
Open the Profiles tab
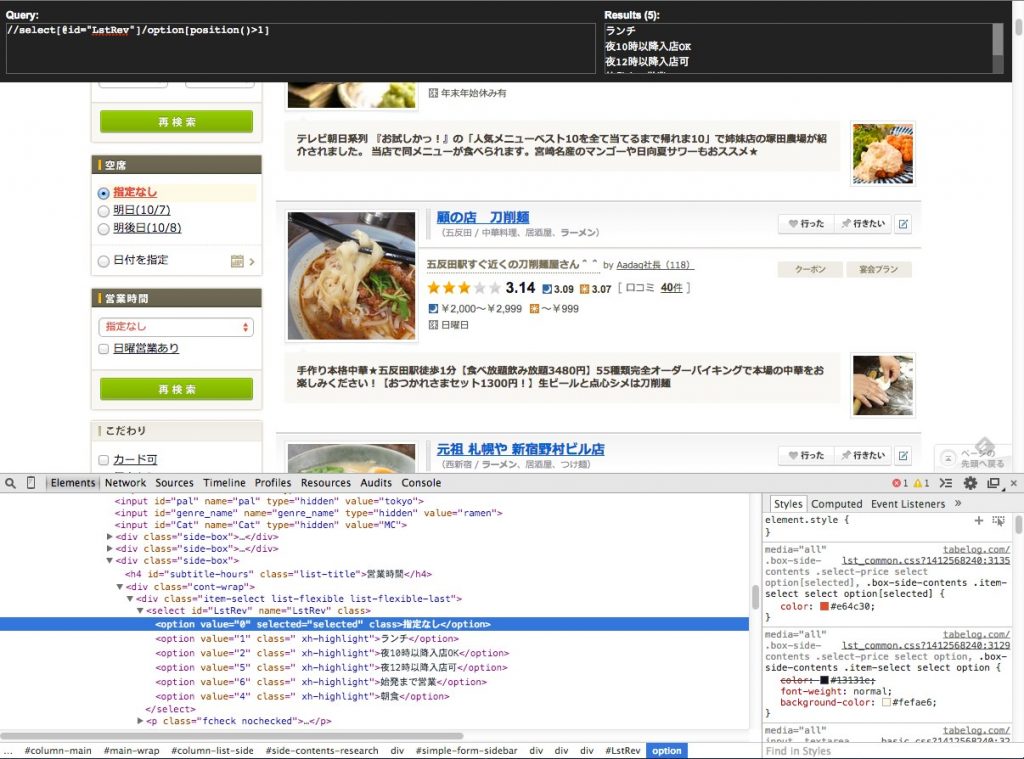[273, 483]
